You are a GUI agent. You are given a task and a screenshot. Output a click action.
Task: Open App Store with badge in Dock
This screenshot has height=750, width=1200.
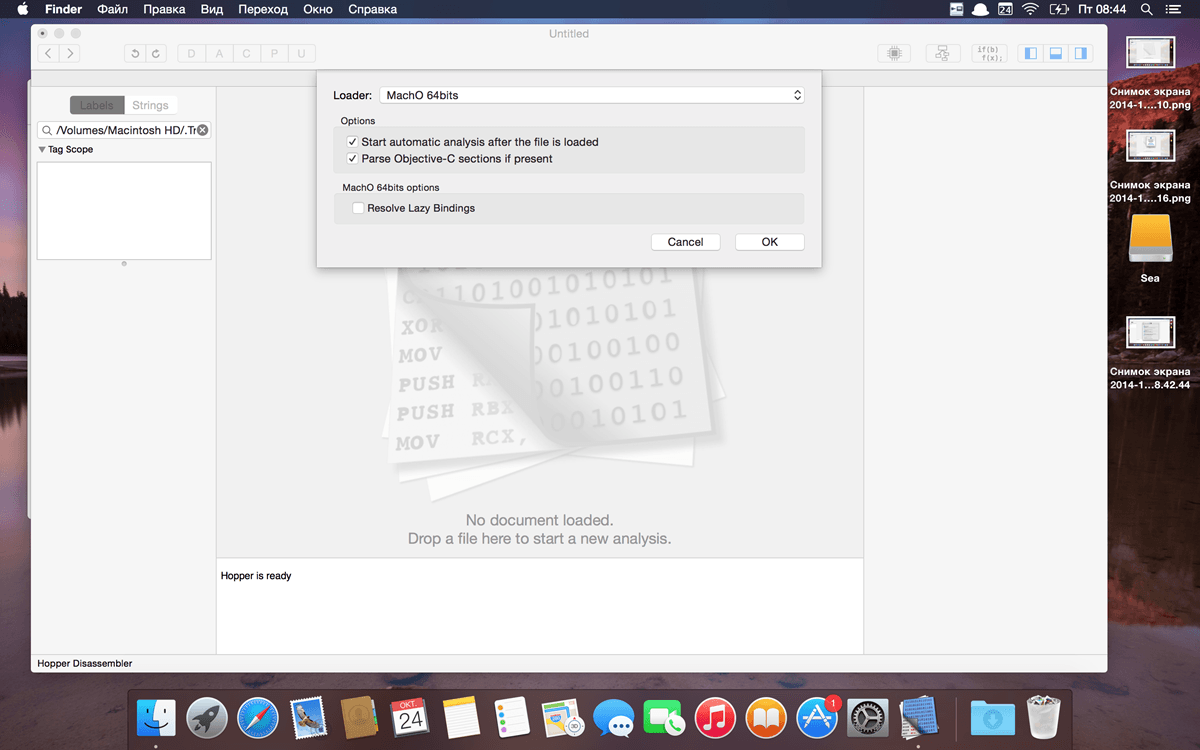coord(818,718)
